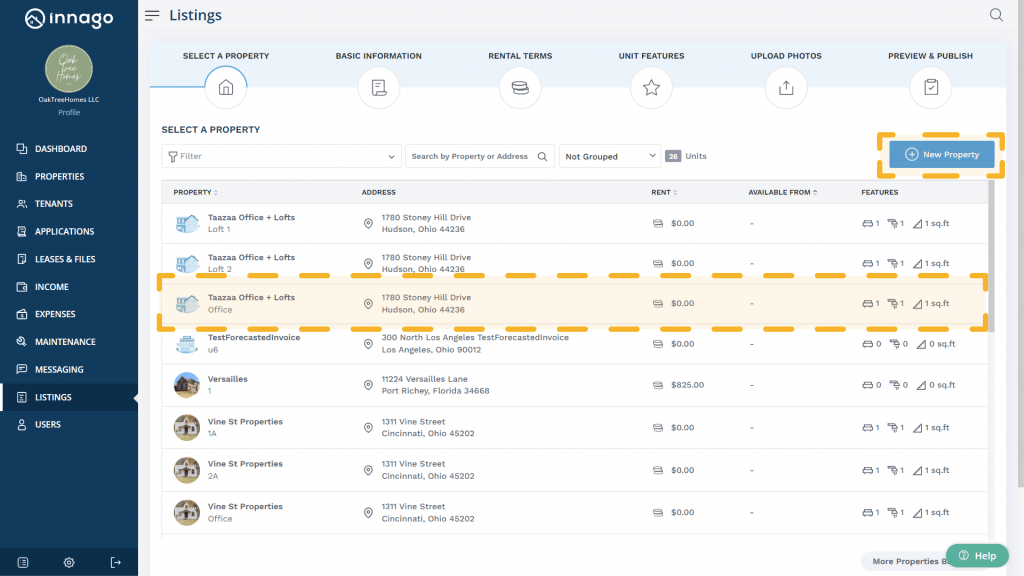Click the Search by Property or Address field

click(x=471, y=156)
